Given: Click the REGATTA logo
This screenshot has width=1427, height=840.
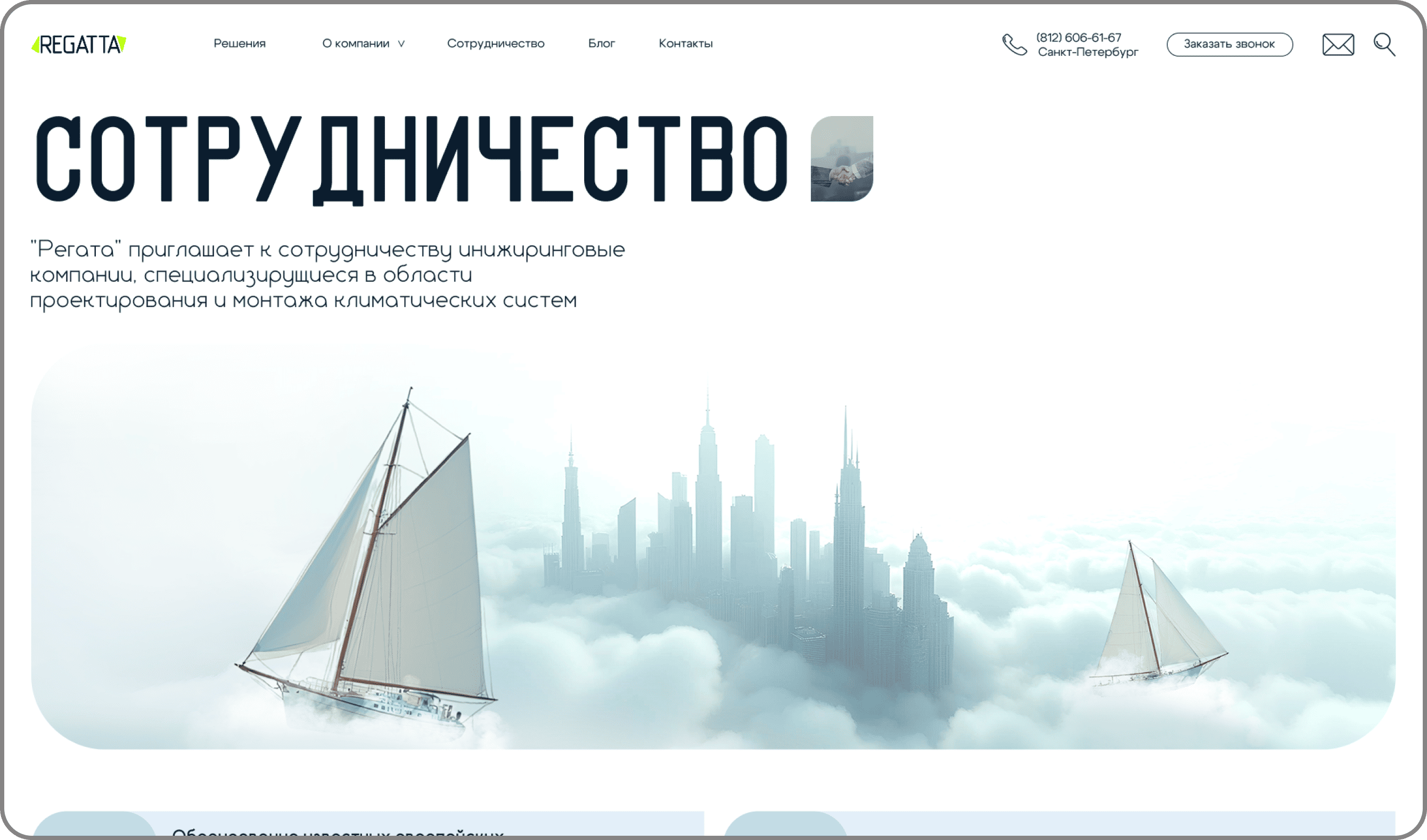Looking at the screenshot, I should click(79, 44).
